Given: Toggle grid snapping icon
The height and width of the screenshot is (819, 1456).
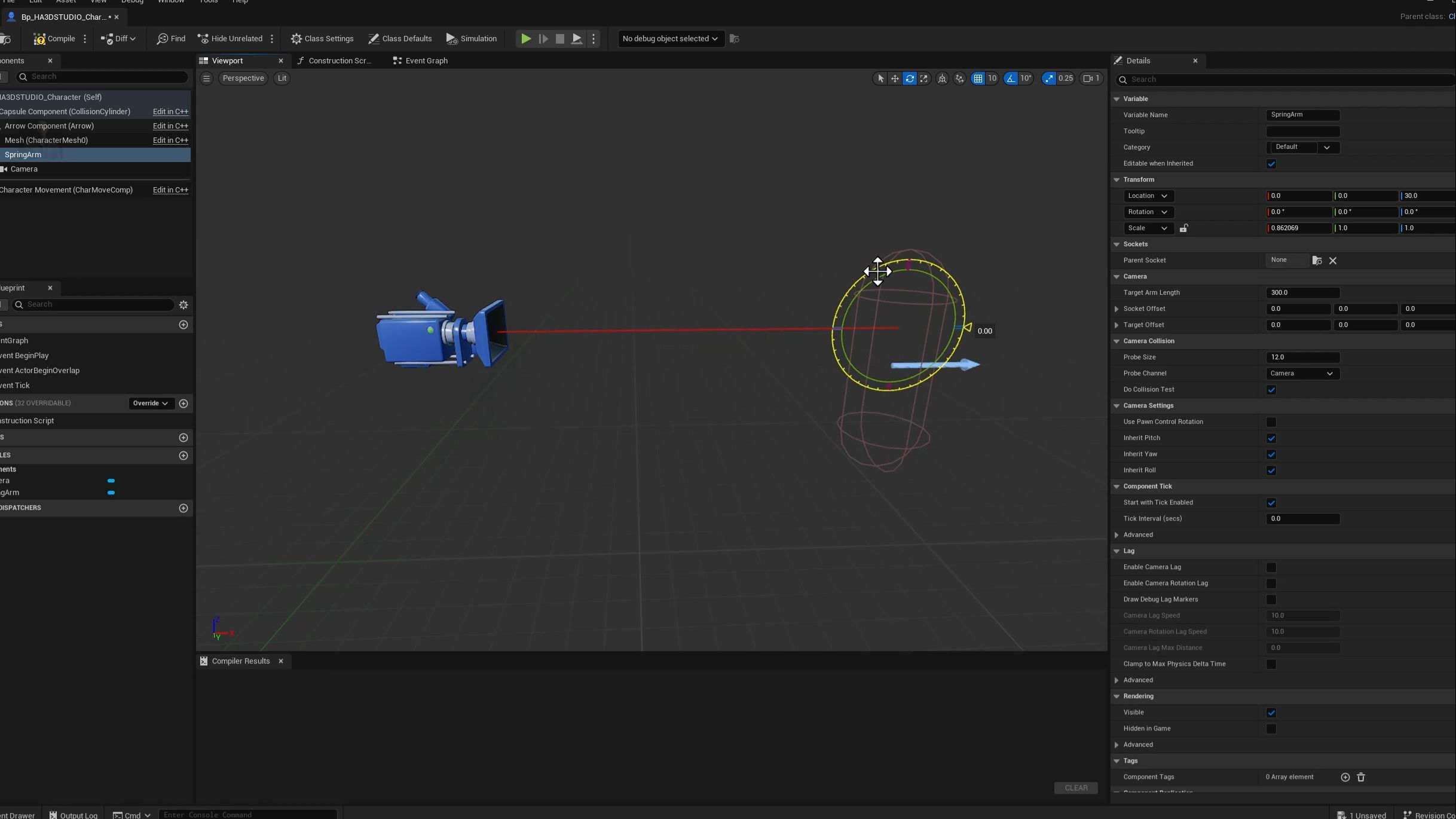Looking at the screenshot, I should pyautogui.click(x=978, y=78).
